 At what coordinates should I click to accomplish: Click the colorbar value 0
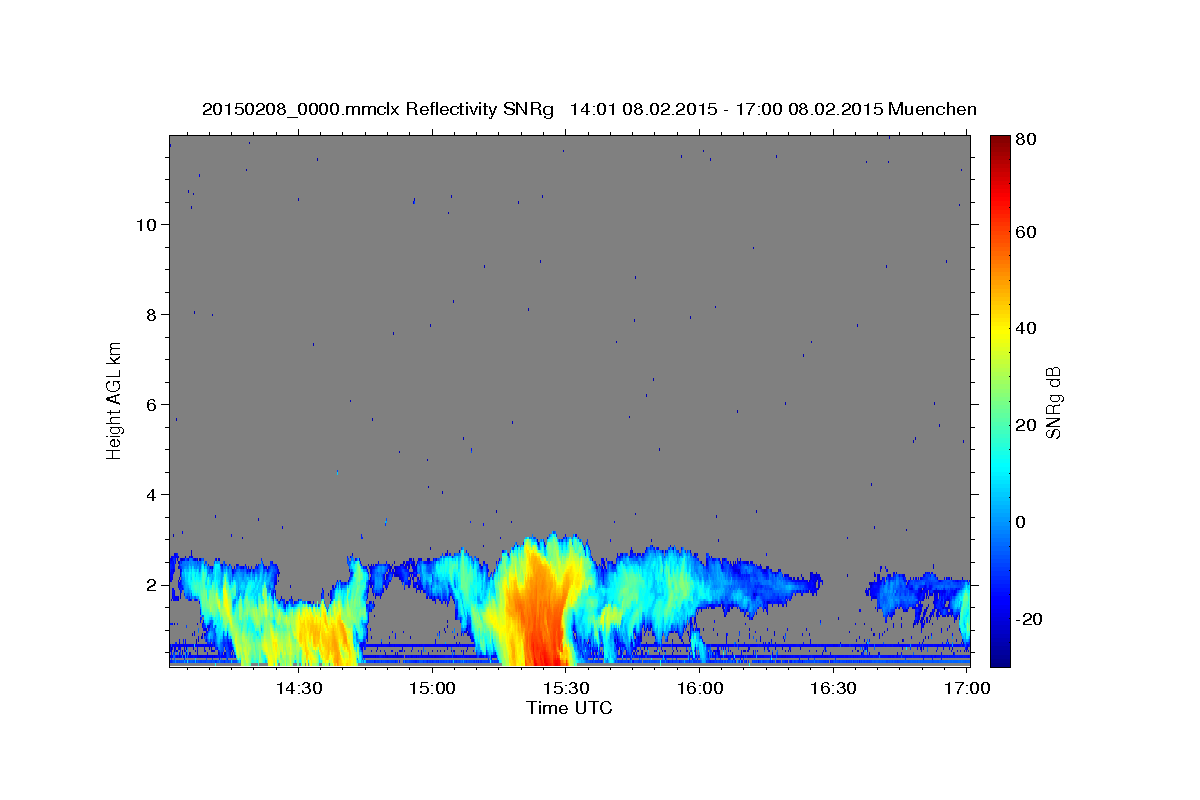tap(1021, 522)
